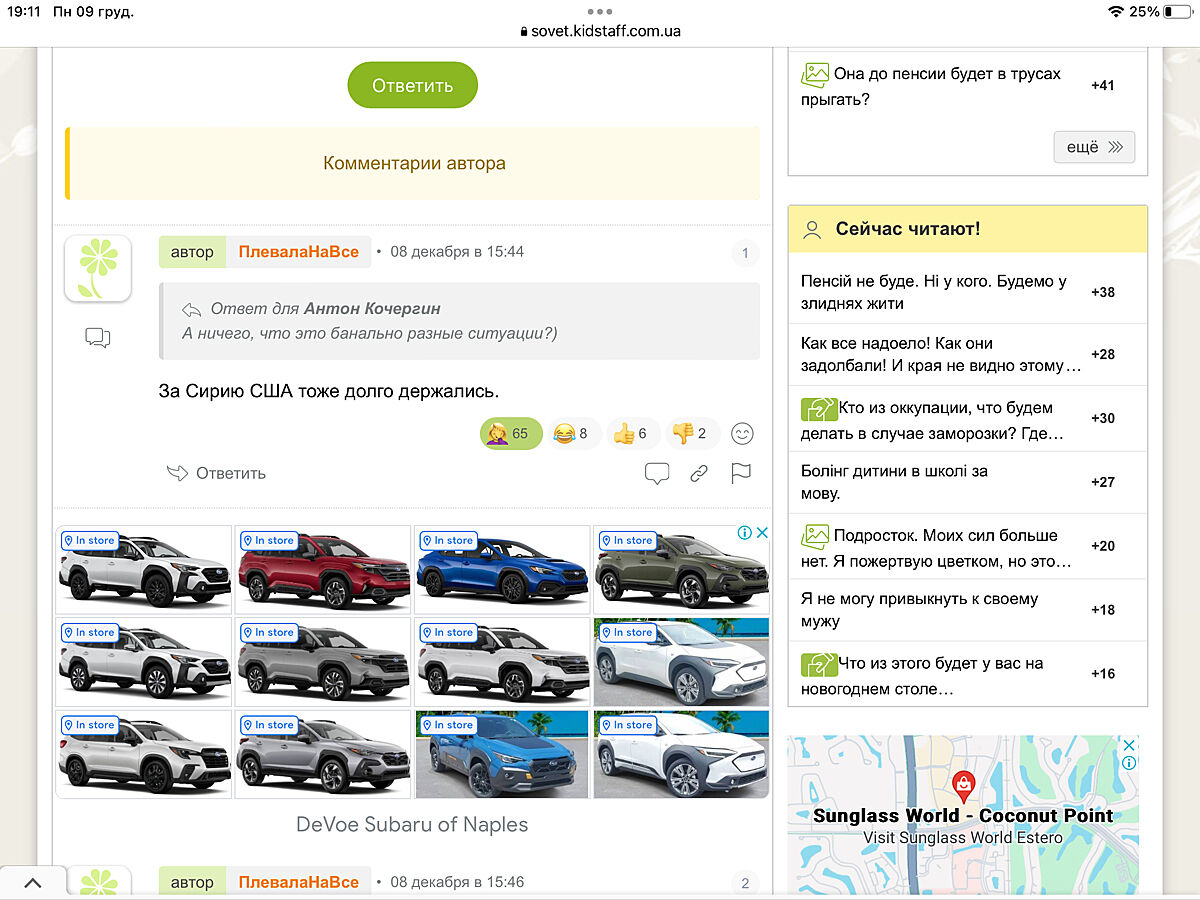This screenshot has height=900, width=1200.
Task: Open topic 'Болінг дитини в школі за мову'
Action: pos(894,482)
